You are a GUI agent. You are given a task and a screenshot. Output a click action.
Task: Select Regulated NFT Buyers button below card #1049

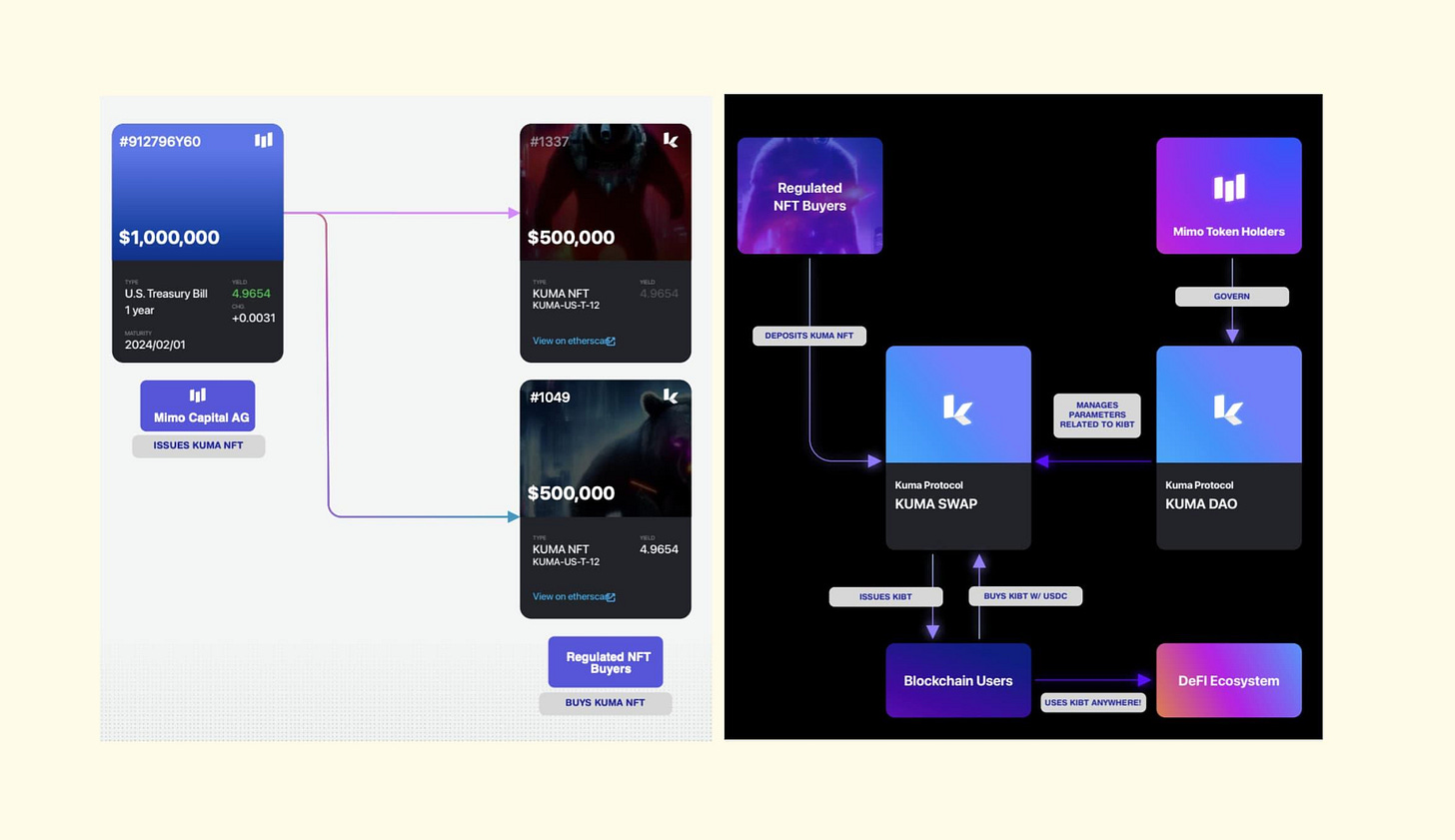pyautogui.click(x=606, y=662)
